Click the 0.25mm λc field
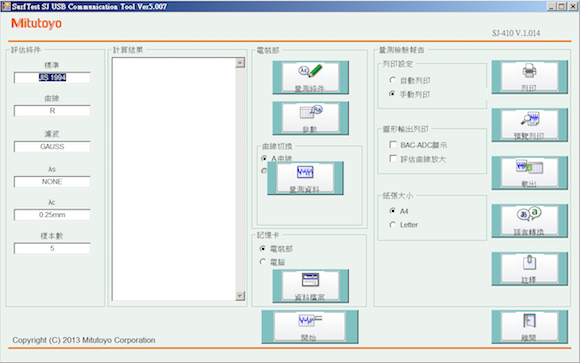Image resolution: width=580 pixels, height=363 pixels. (x=52, y=215)
